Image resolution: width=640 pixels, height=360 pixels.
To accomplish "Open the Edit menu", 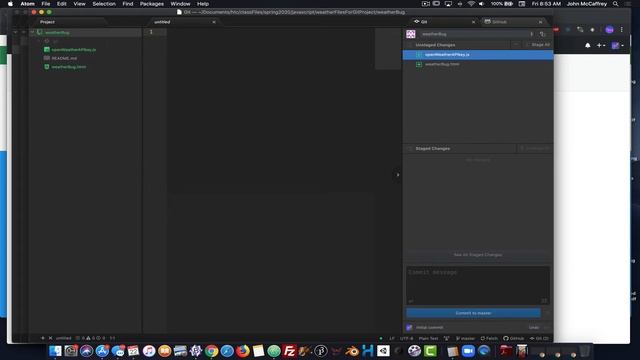I will point(62,4).
